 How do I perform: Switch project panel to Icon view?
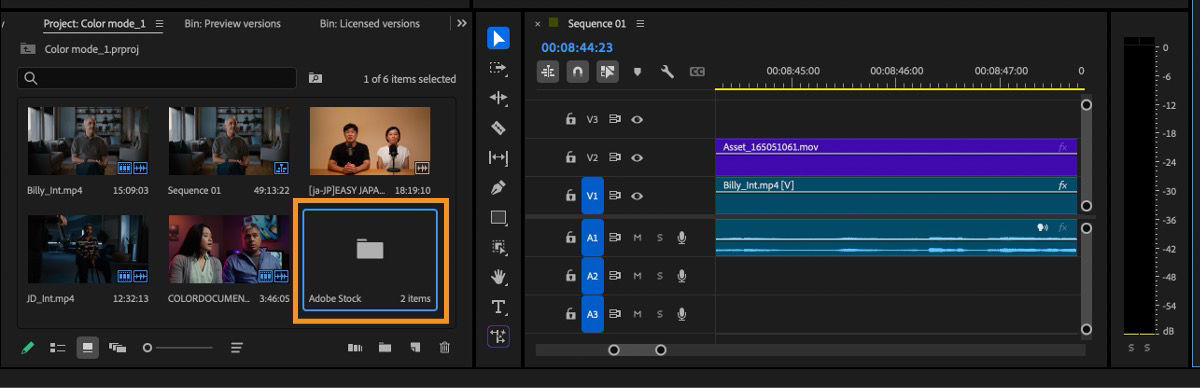(x=88, y=348)
